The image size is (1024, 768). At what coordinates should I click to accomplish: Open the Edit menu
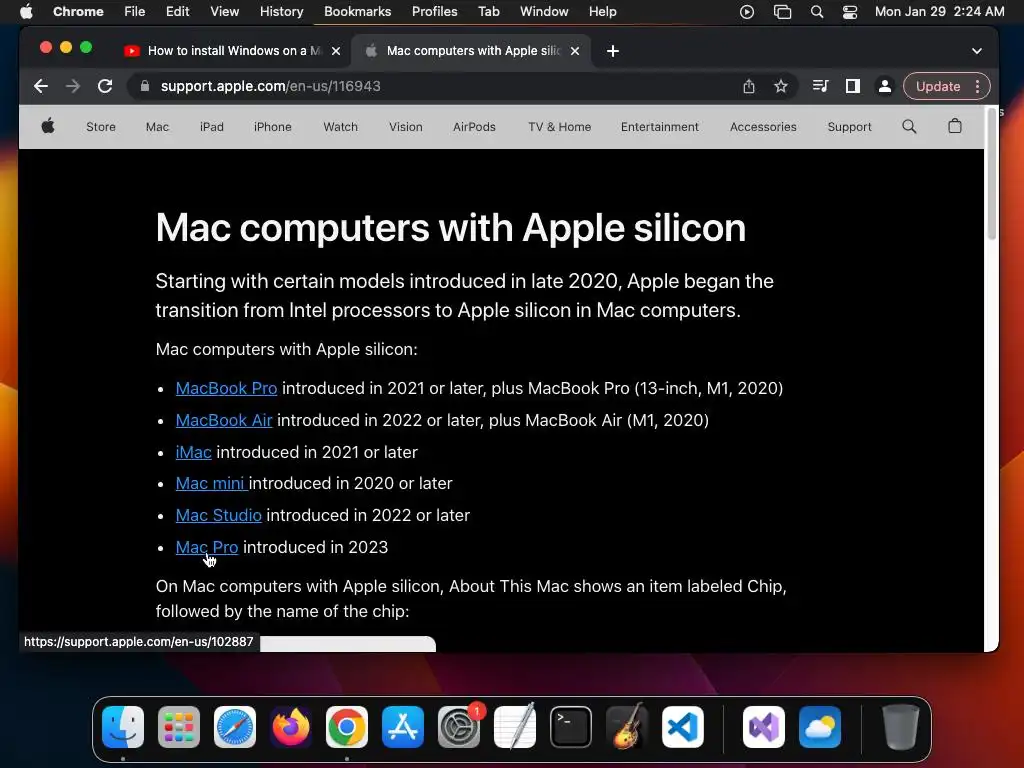point(177,12)
